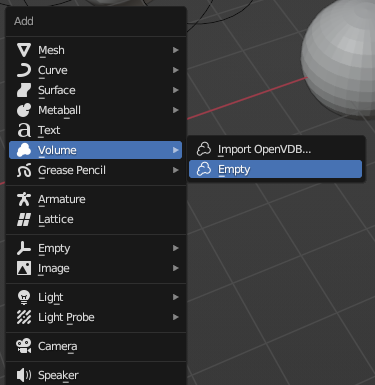Open the Light menu entry
This screenshot has height=385, width=375.
pyautogui.click(x=96, y=297)
